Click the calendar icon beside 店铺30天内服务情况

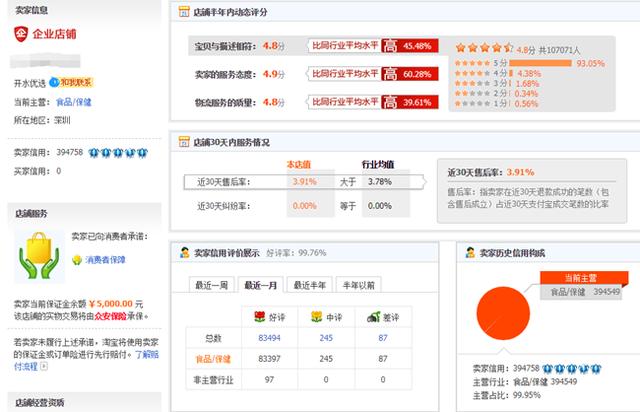[x=184, y=142]
